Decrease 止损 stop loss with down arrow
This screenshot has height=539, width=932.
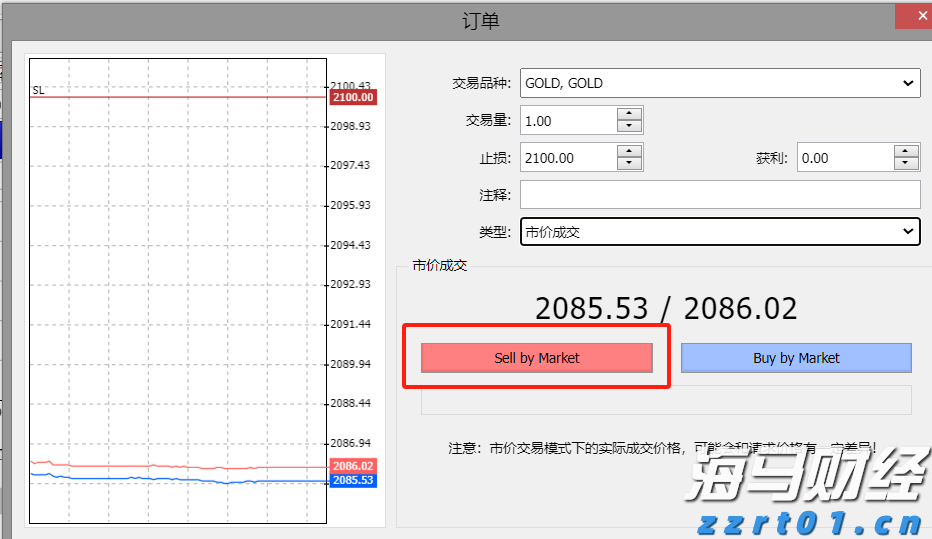coord(629,164)
